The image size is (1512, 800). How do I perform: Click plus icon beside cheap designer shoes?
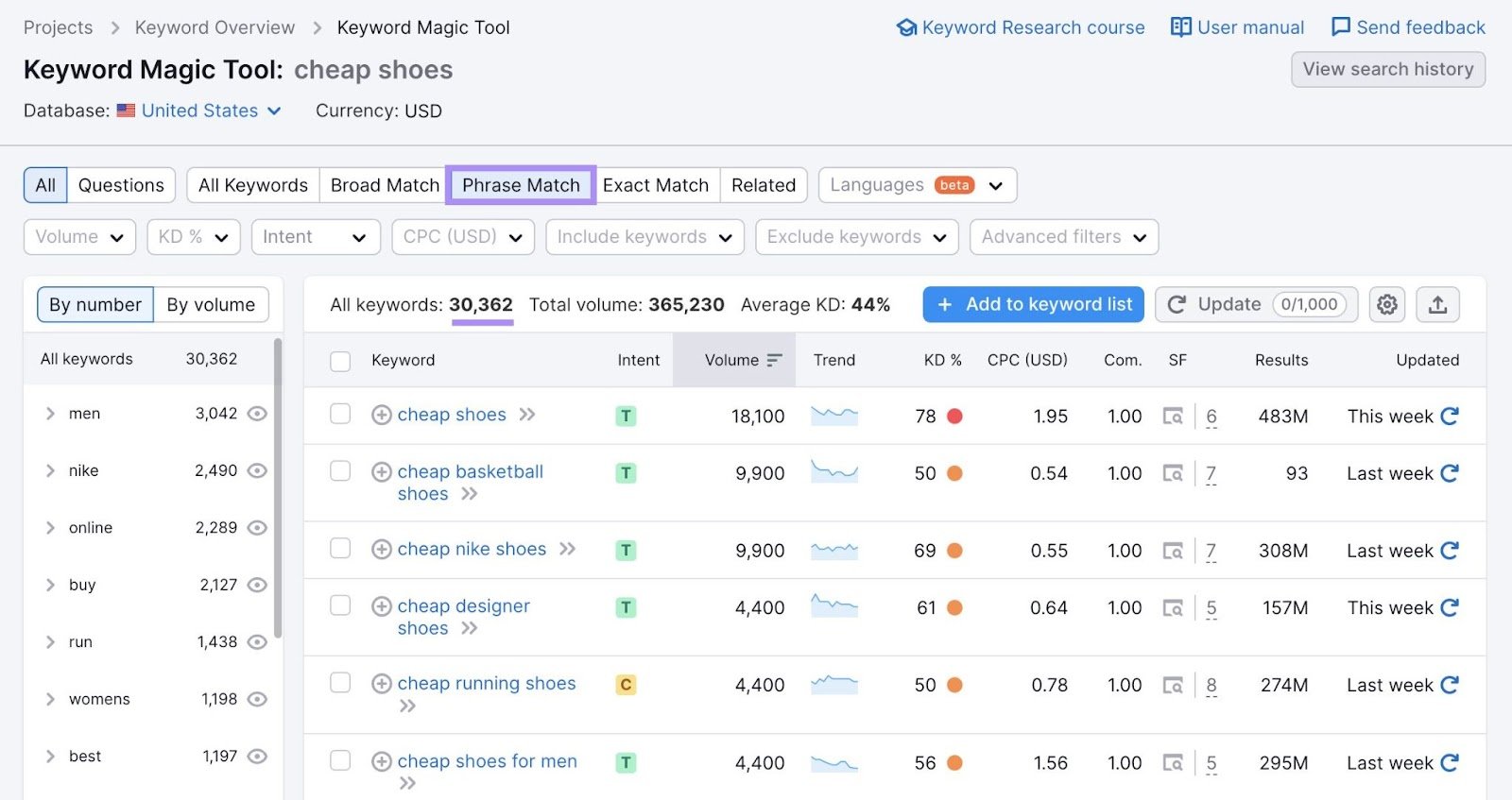382,606
